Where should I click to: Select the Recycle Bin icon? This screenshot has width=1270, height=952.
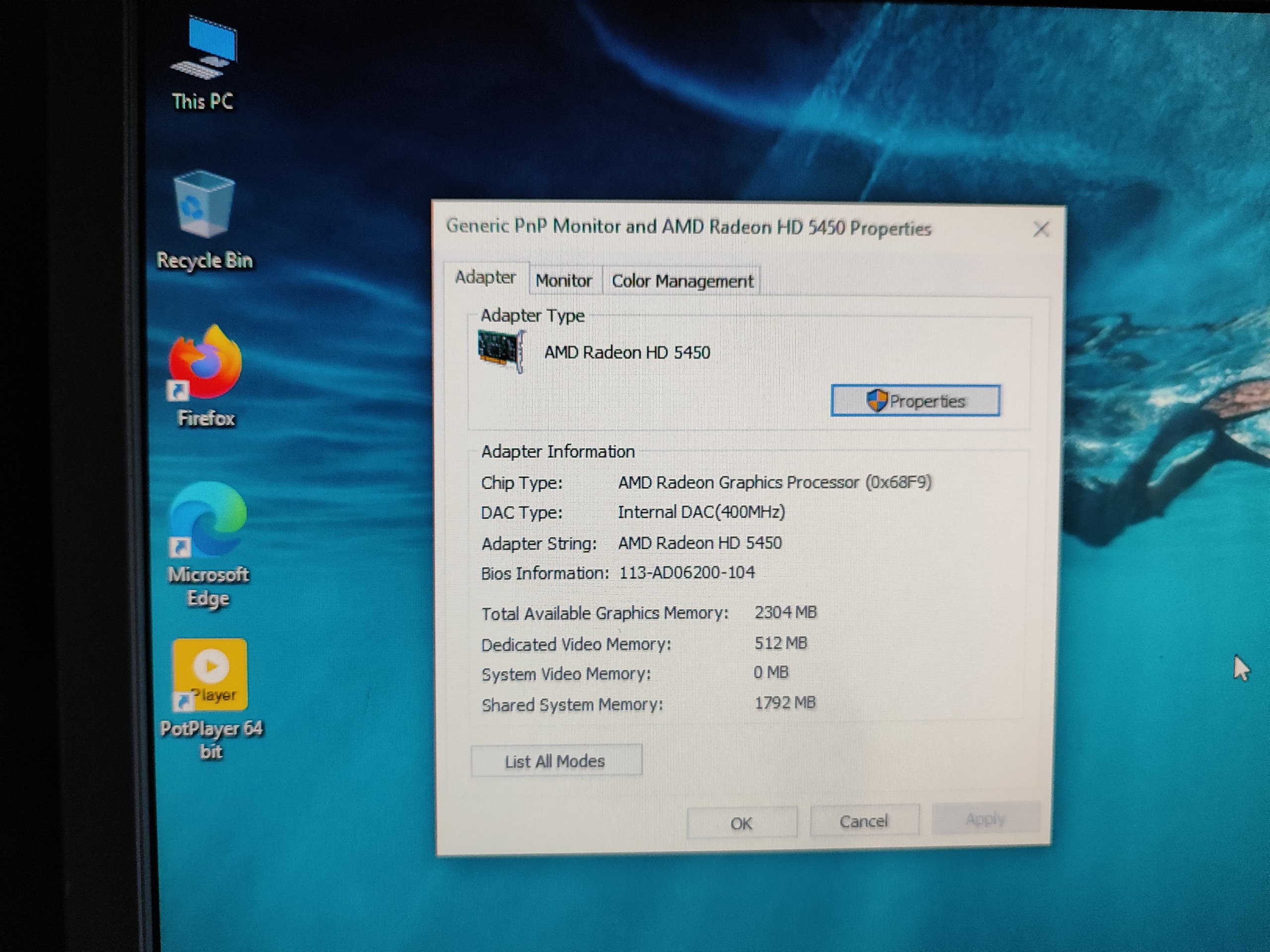204,205
